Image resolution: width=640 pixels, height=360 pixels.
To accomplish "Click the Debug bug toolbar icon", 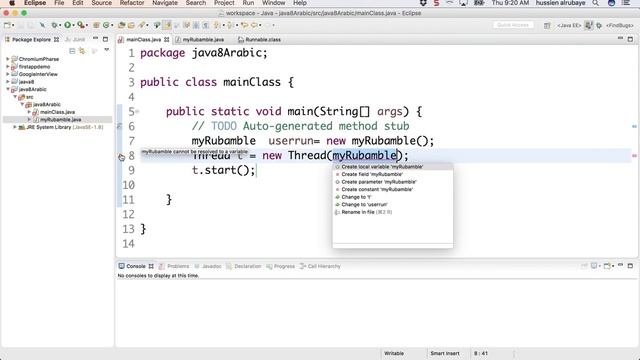I will coord(53,25).
